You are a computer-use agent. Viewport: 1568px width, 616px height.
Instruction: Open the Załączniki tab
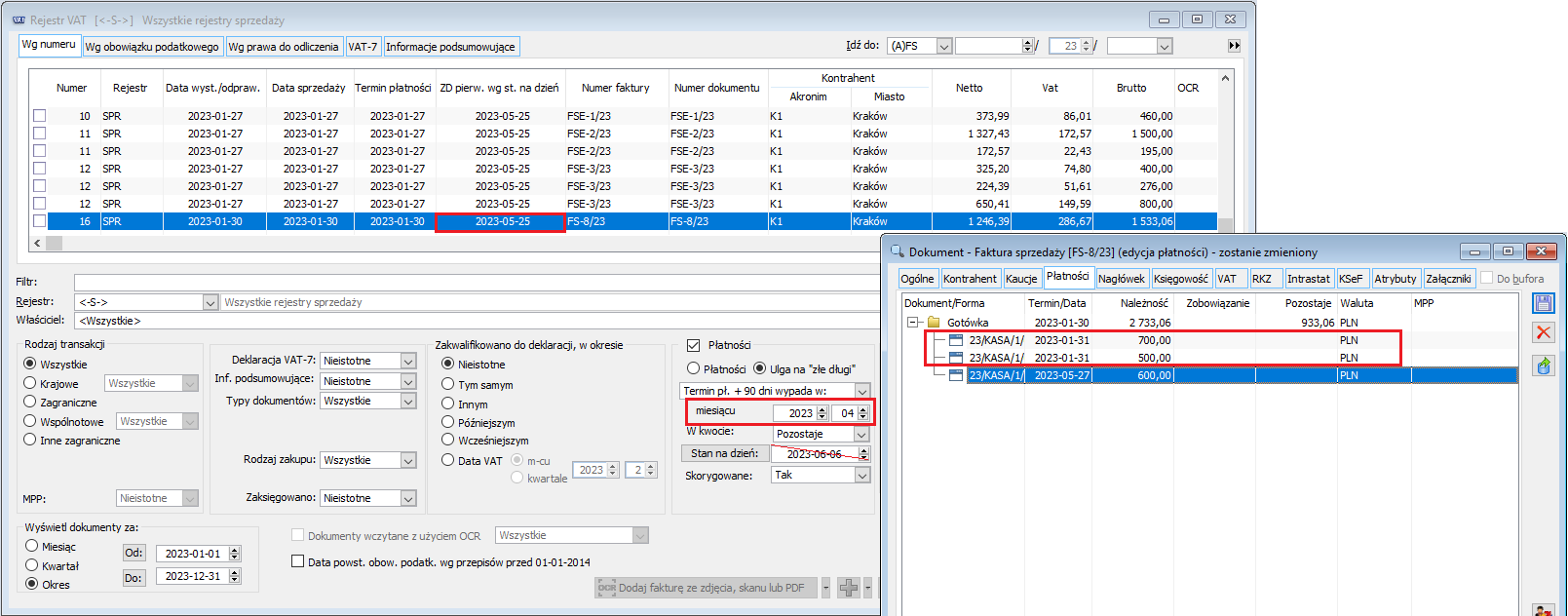tap(1448, 279)
